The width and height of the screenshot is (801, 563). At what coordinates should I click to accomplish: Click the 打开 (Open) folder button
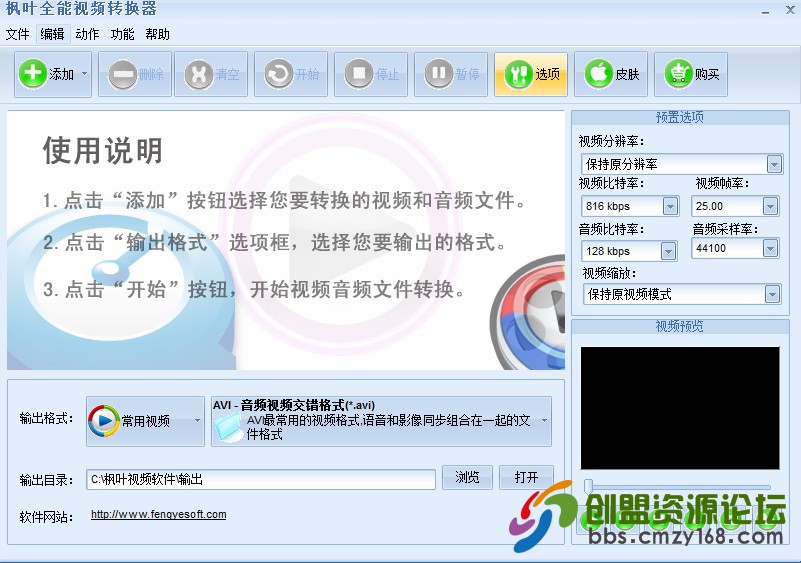pos(526,477)
